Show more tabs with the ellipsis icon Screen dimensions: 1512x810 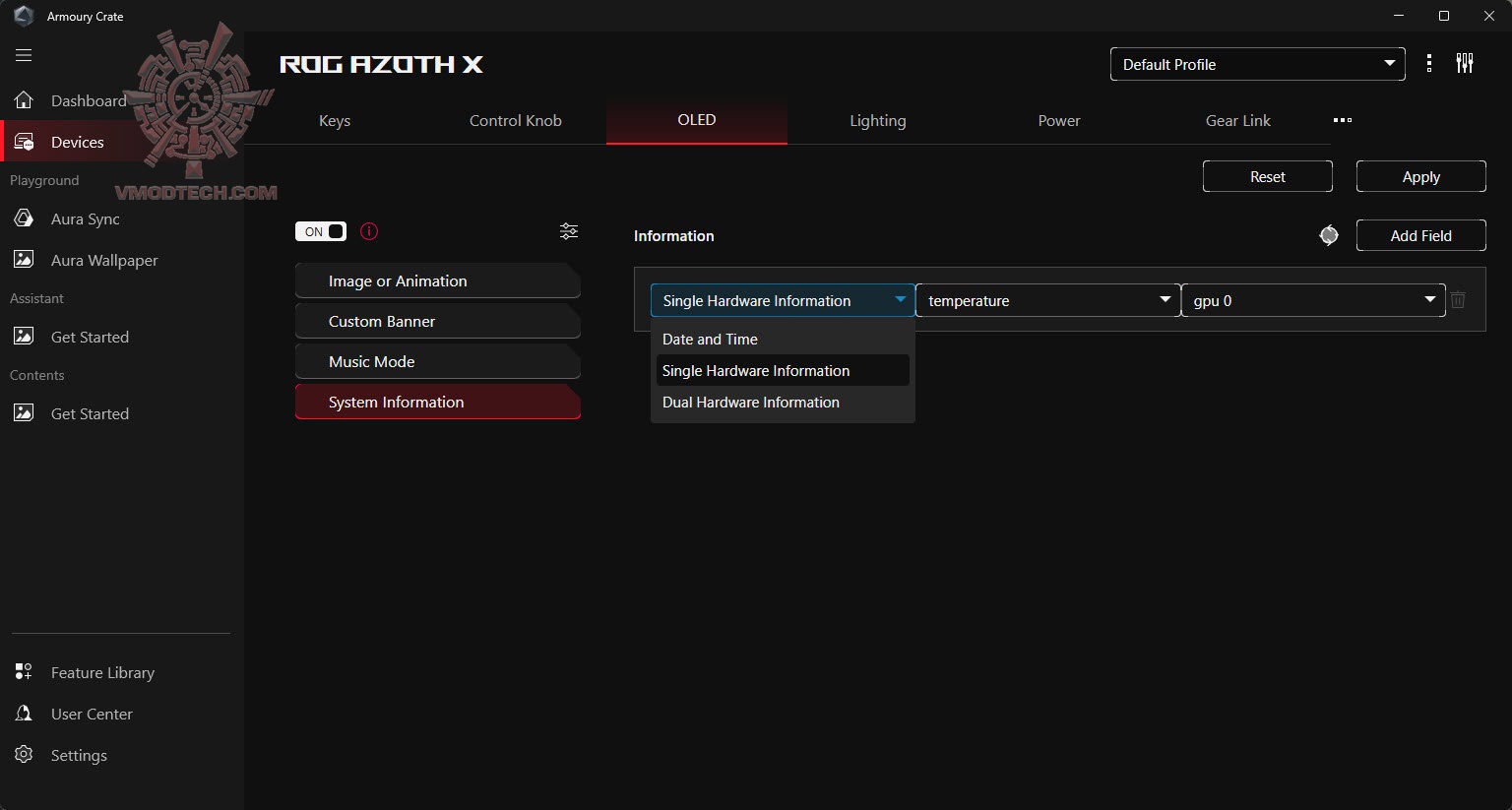coord(1343,120)
